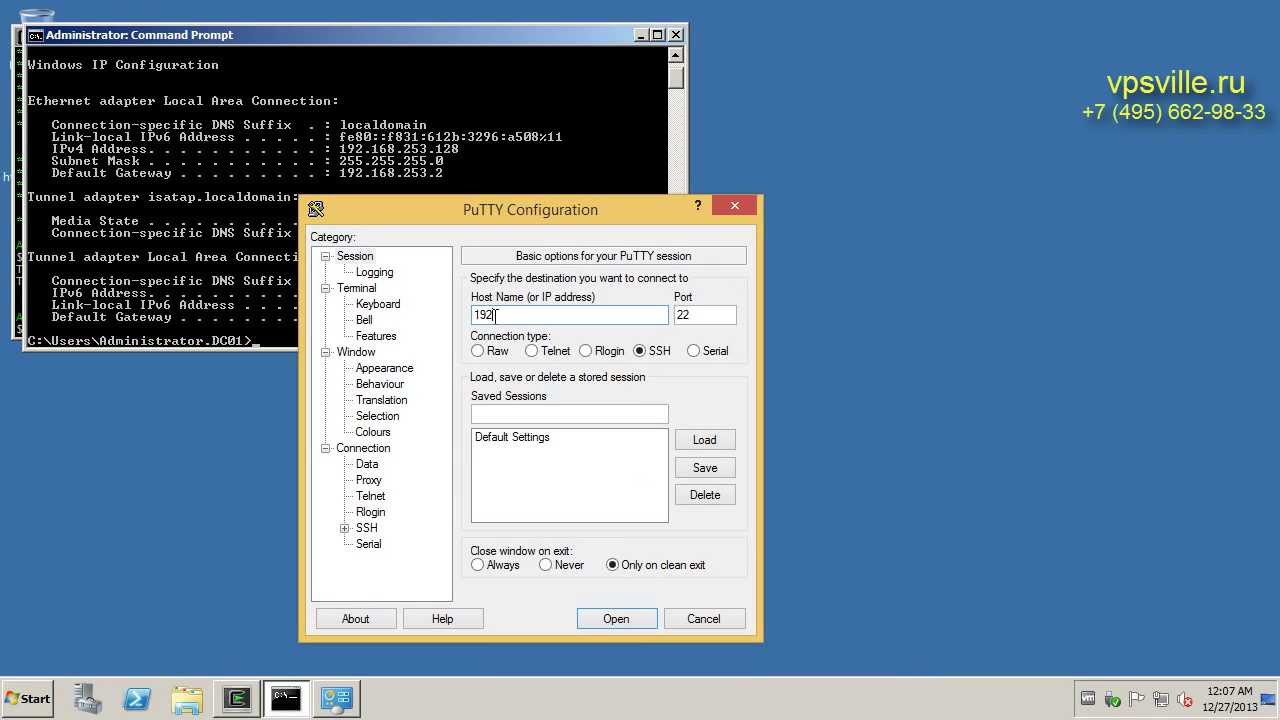
Task: Select the Telnet tree category
Action: click(371, 496)
